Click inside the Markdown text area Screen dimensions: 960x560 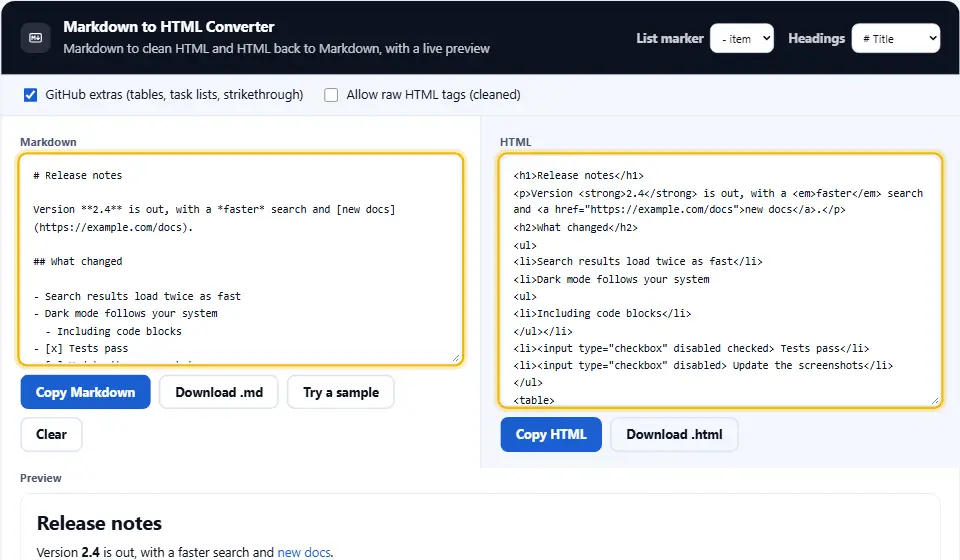click(241, 259)
